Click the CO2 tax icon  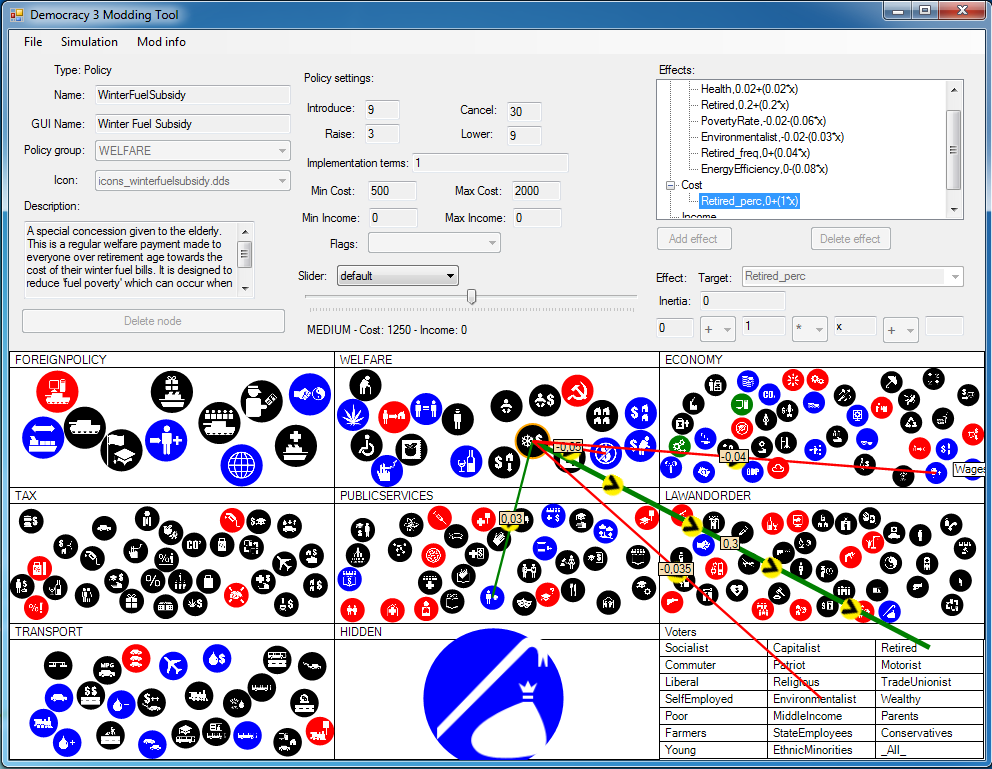[194, 544]
